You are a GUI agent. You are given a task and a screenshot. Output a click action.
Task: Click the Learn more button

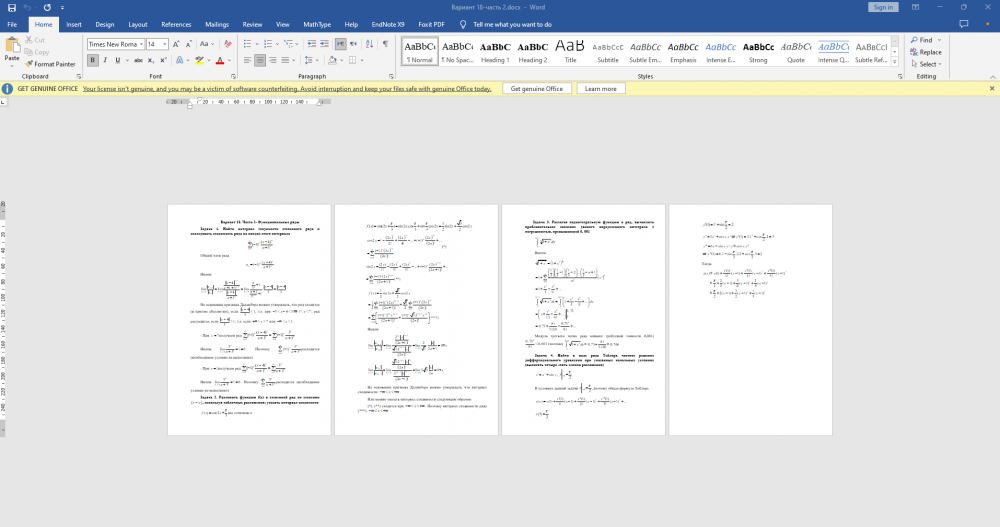coord(601,89)
